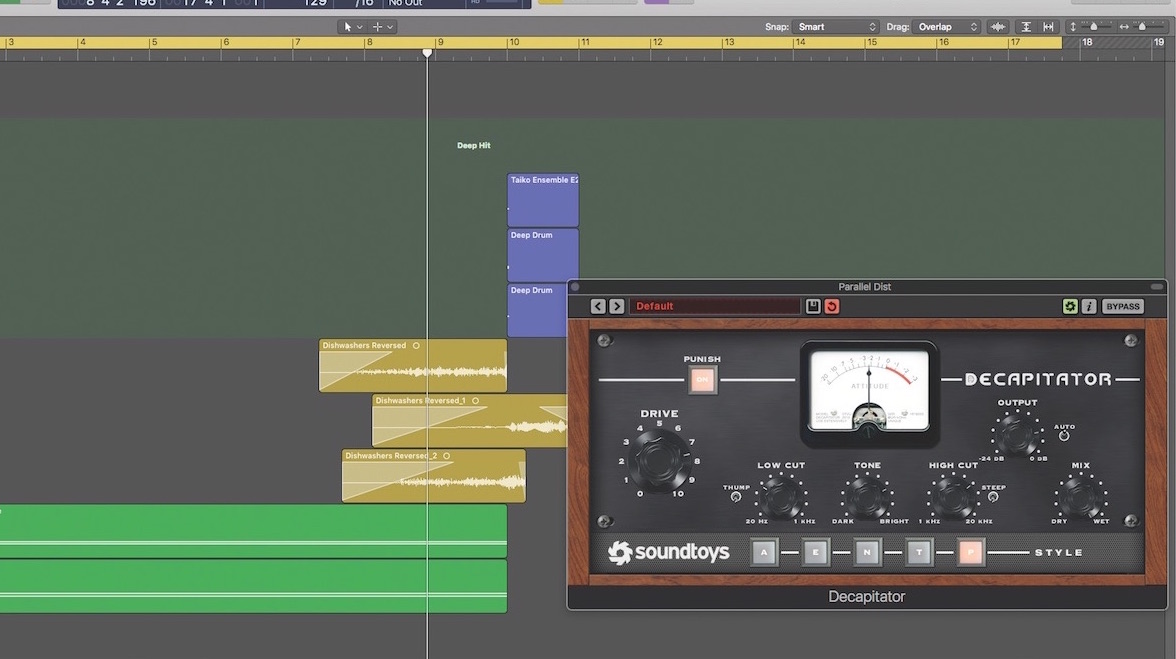Image resolution: width=1176 pixels, height=659 pixels.
Task: Open the pointer tool menu
Action: [x=352, y=27]
